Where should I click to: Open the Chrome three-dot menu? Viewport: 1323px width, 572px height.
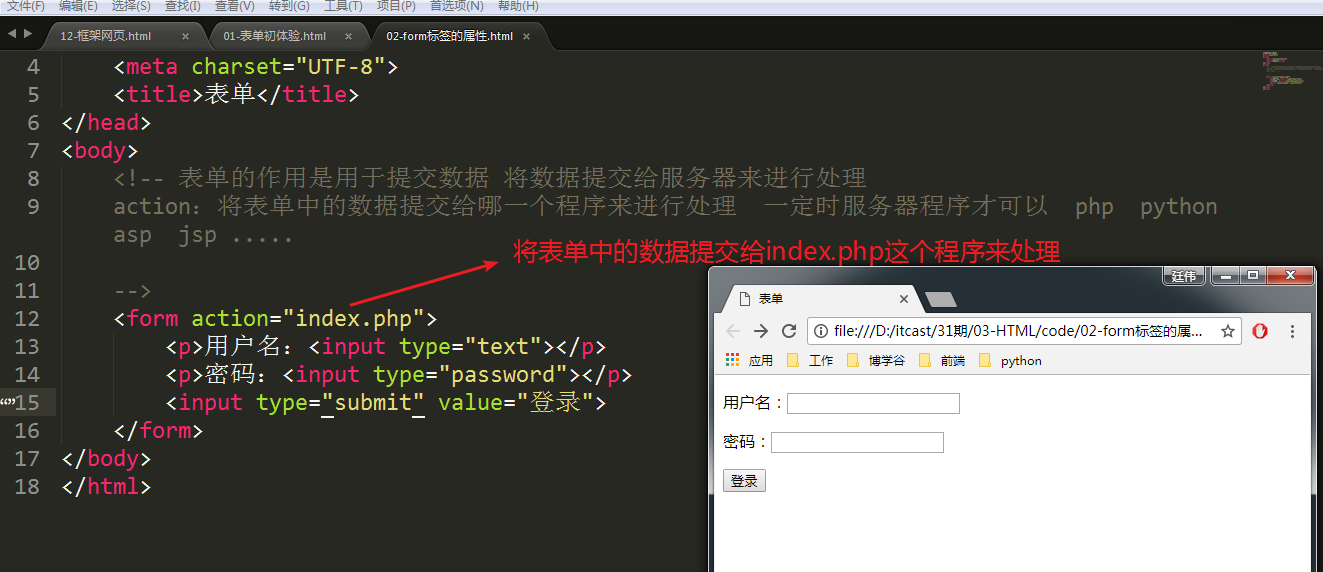click(1292, 331)
